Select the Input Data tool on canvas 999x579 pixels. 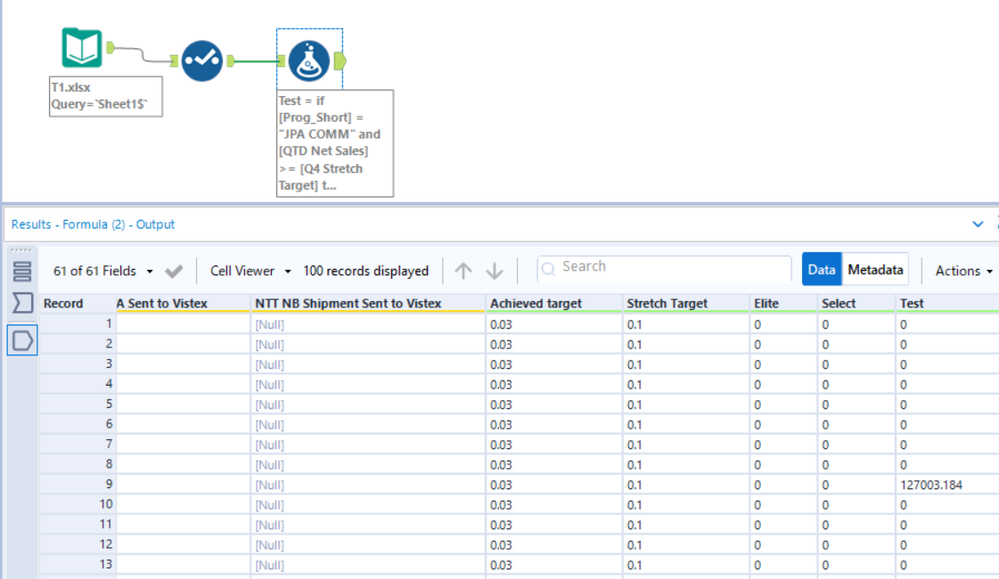[x=82, y=47]
